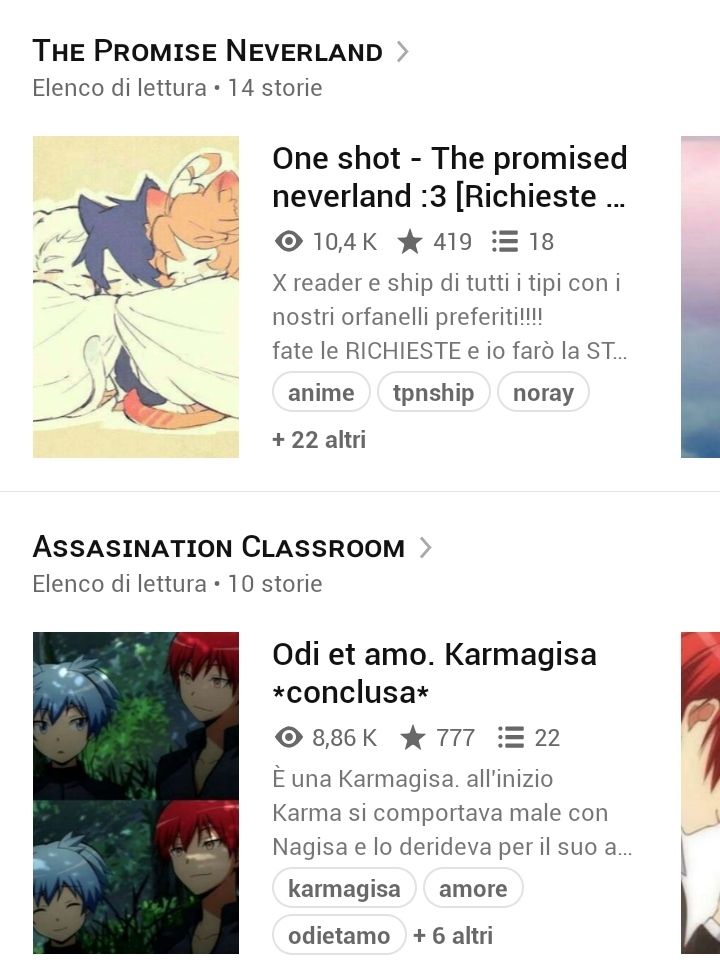Select the tpnship tag
Image resolution: width=720 pixels, height=979 pixels.
(433, 392)
